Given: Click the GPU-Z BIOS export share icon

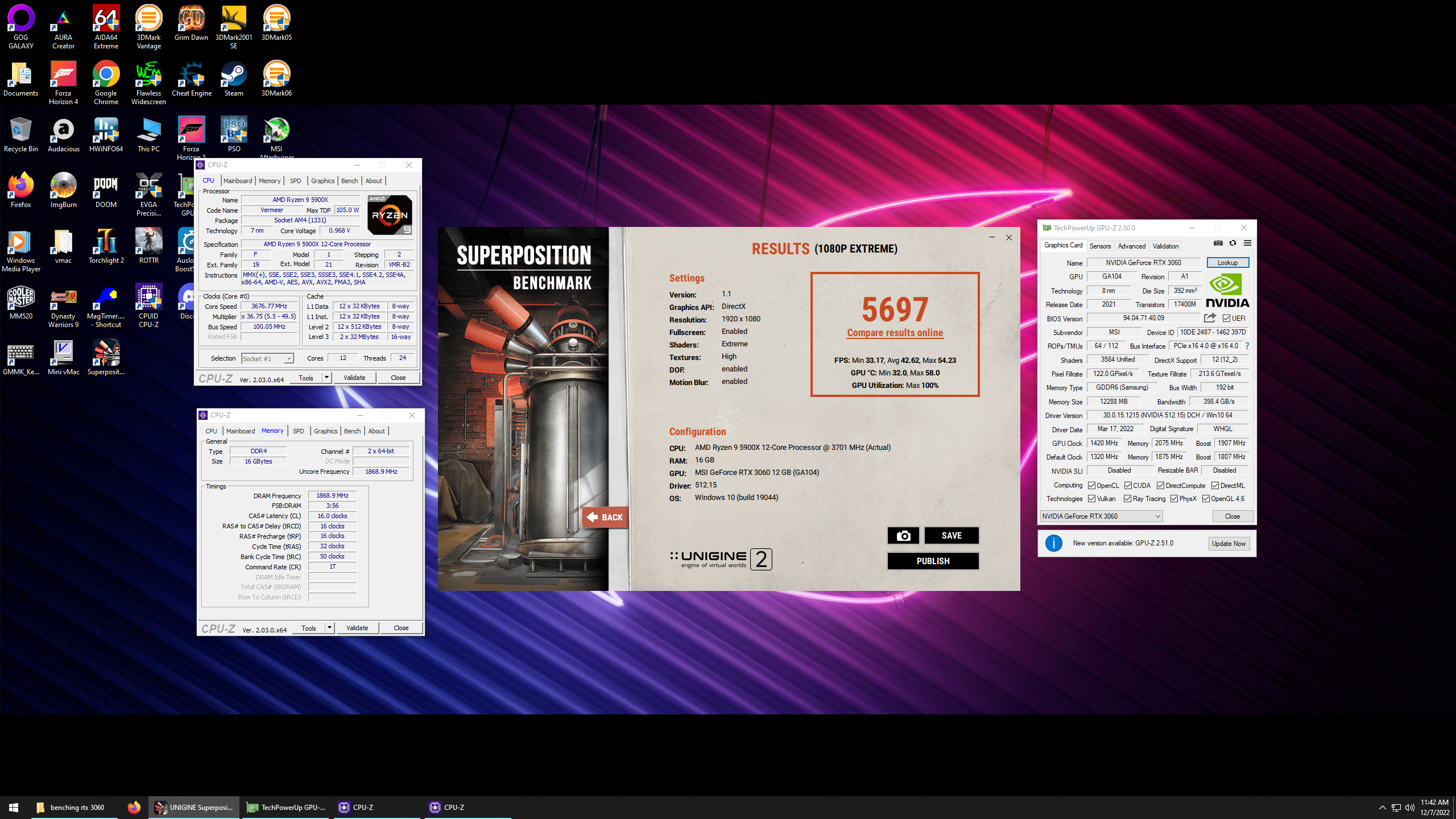Looking at the screenshot, I should 1210,318.
